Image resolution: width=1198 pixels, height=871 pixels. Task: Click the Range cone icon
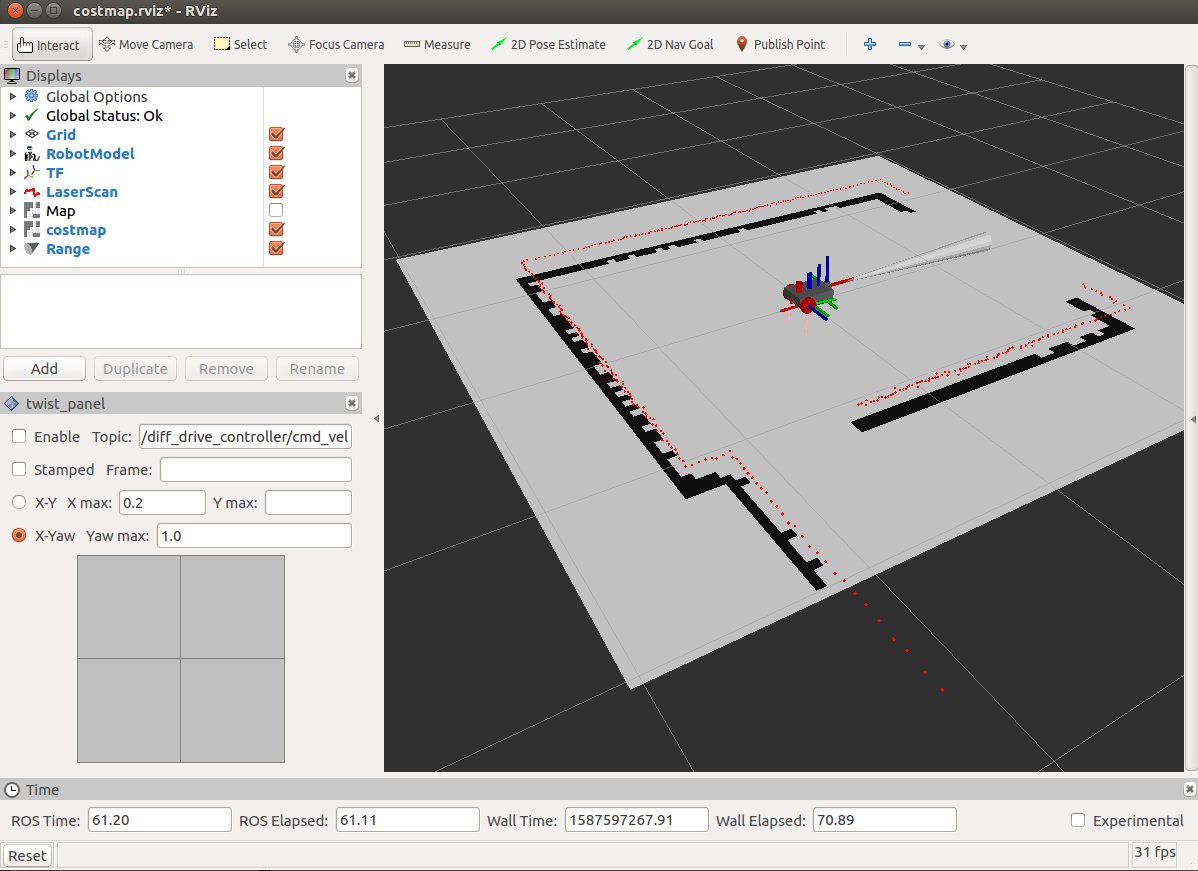31,249
